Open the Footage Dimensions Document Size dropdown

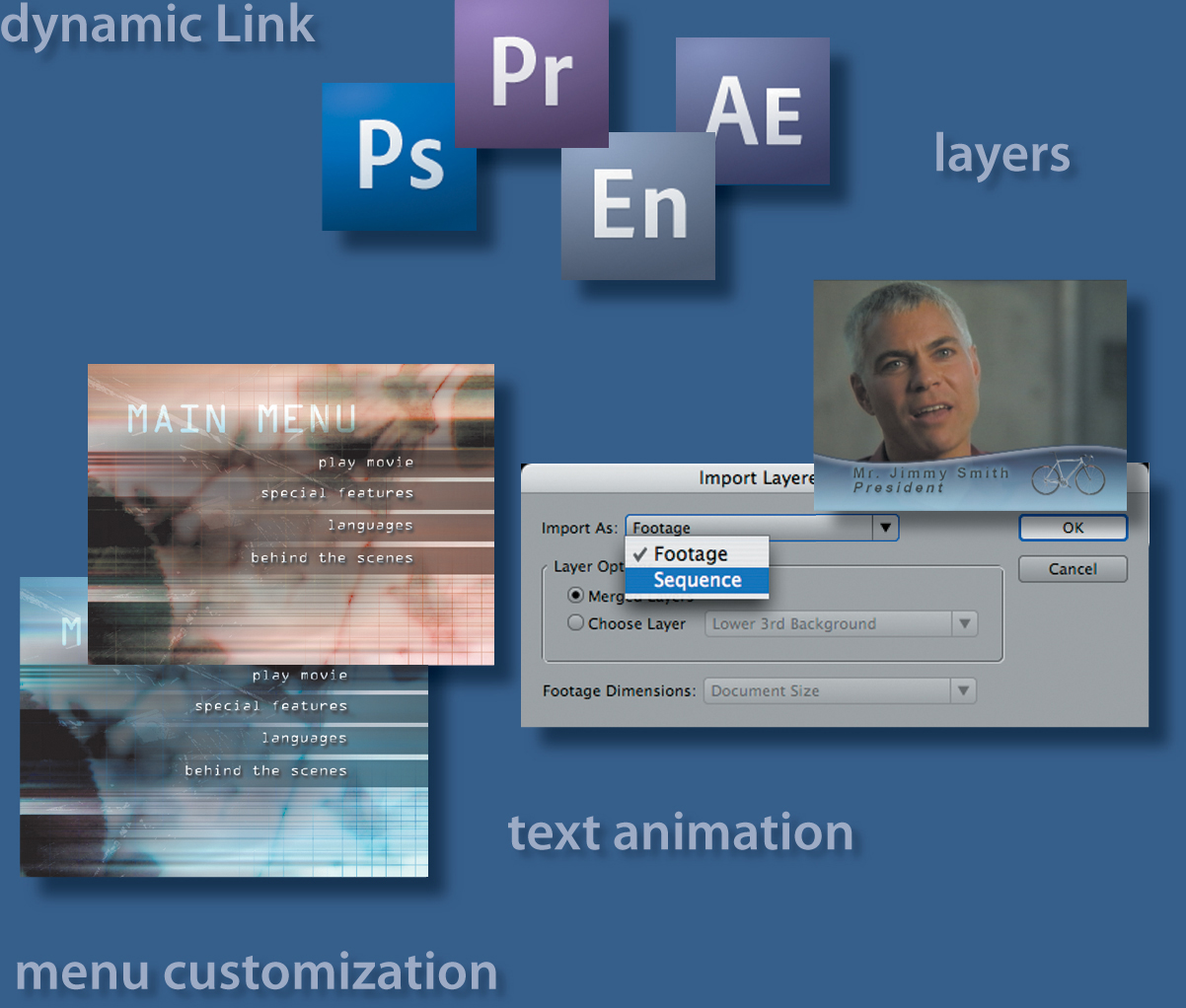click(963, 690)
